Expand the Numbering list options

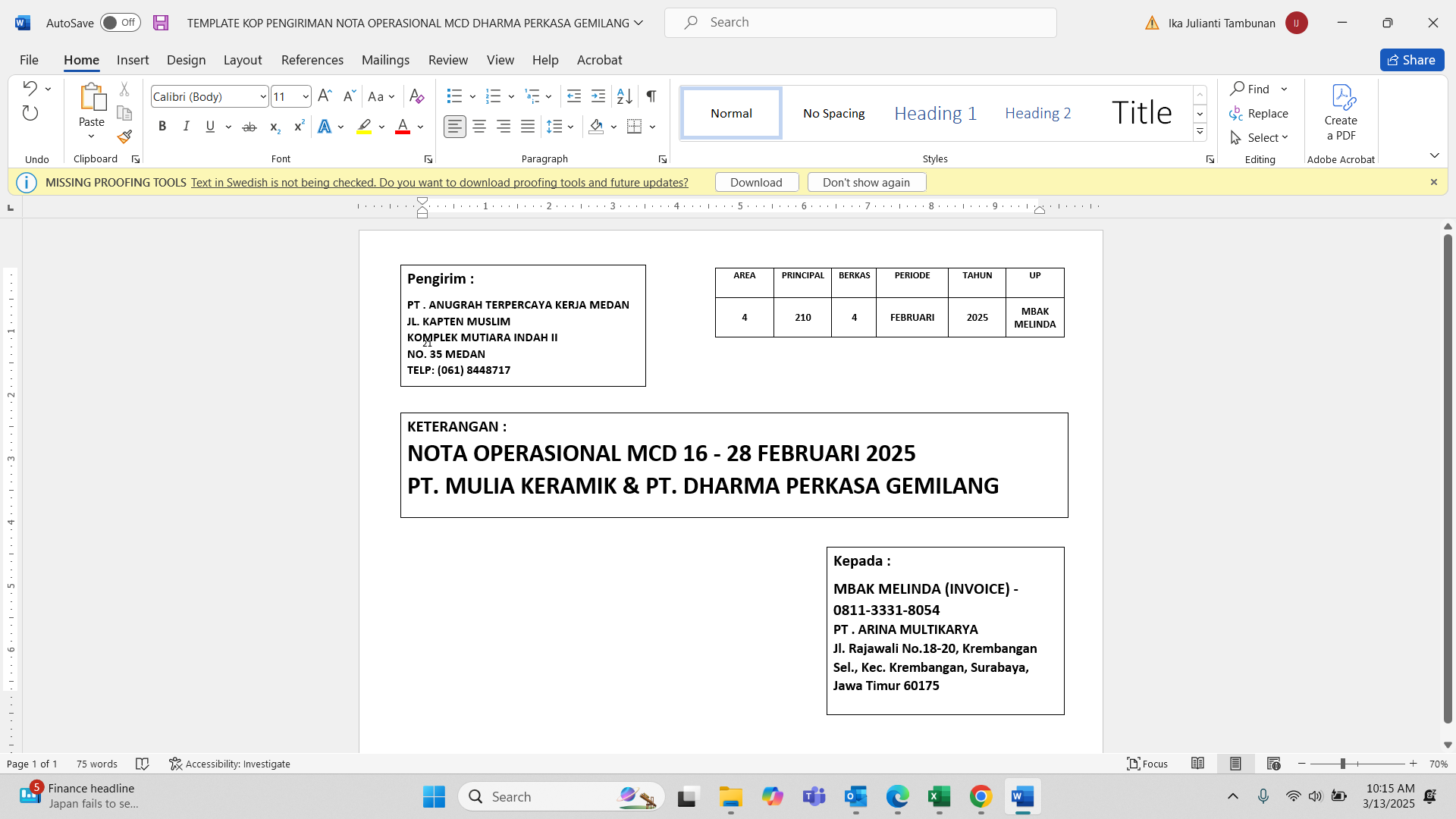click(511, 96)
